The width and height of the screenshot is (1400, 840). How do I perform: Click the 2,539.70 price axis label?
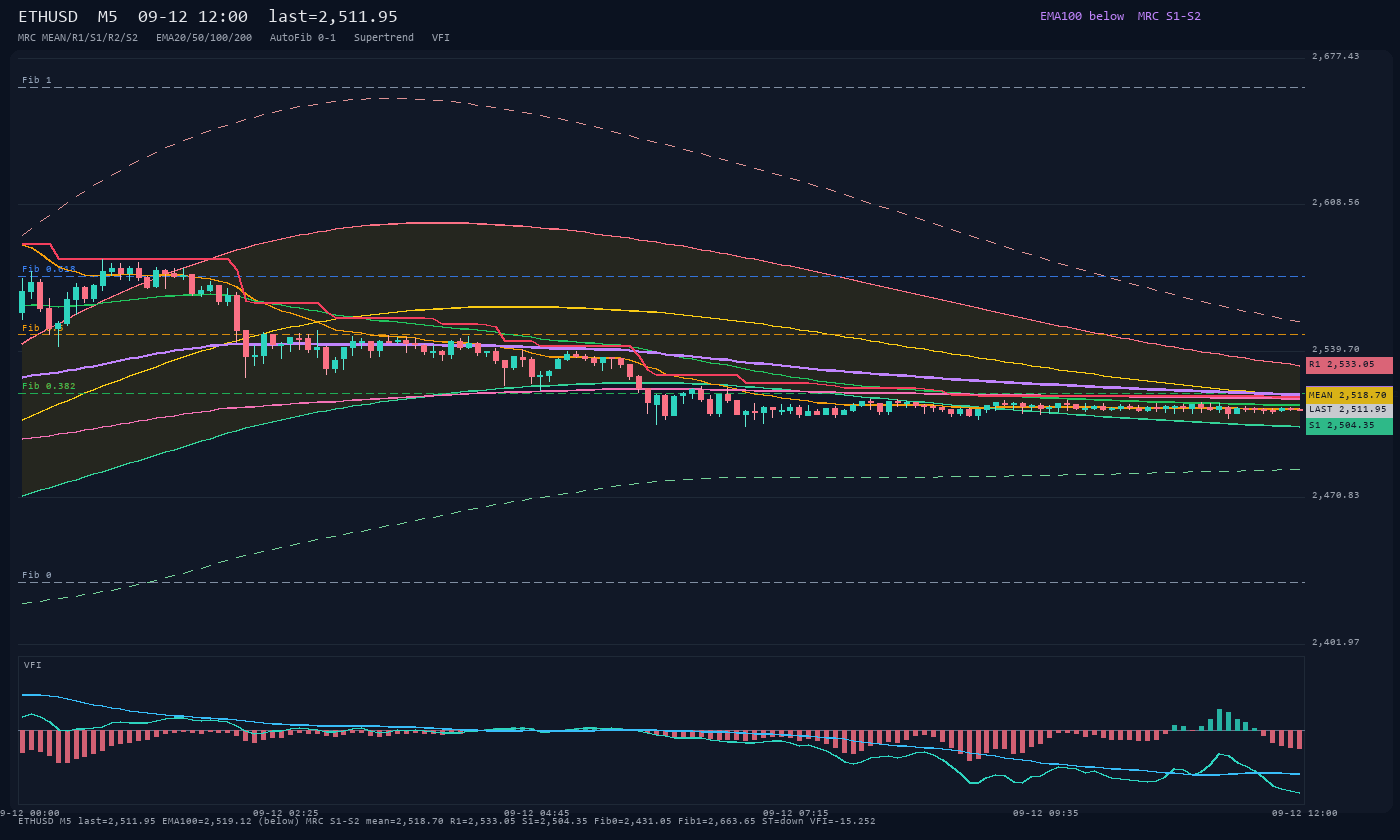pyautogui.click(x=1336, y=349)
